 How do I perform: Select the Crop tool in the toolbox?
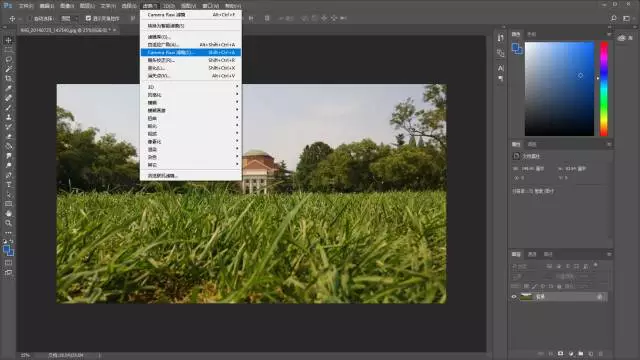pyautogui.click(x=8, y=78)
